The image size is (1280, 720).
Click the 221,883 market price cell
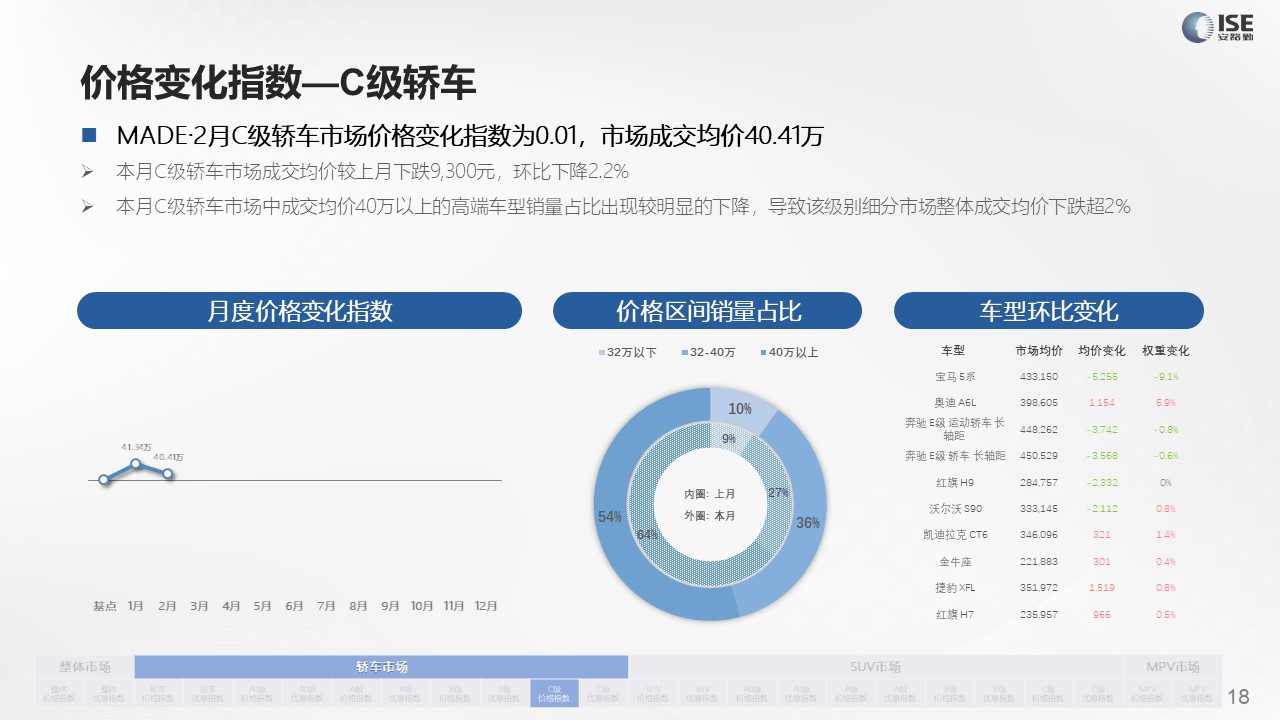[1039, 562]
